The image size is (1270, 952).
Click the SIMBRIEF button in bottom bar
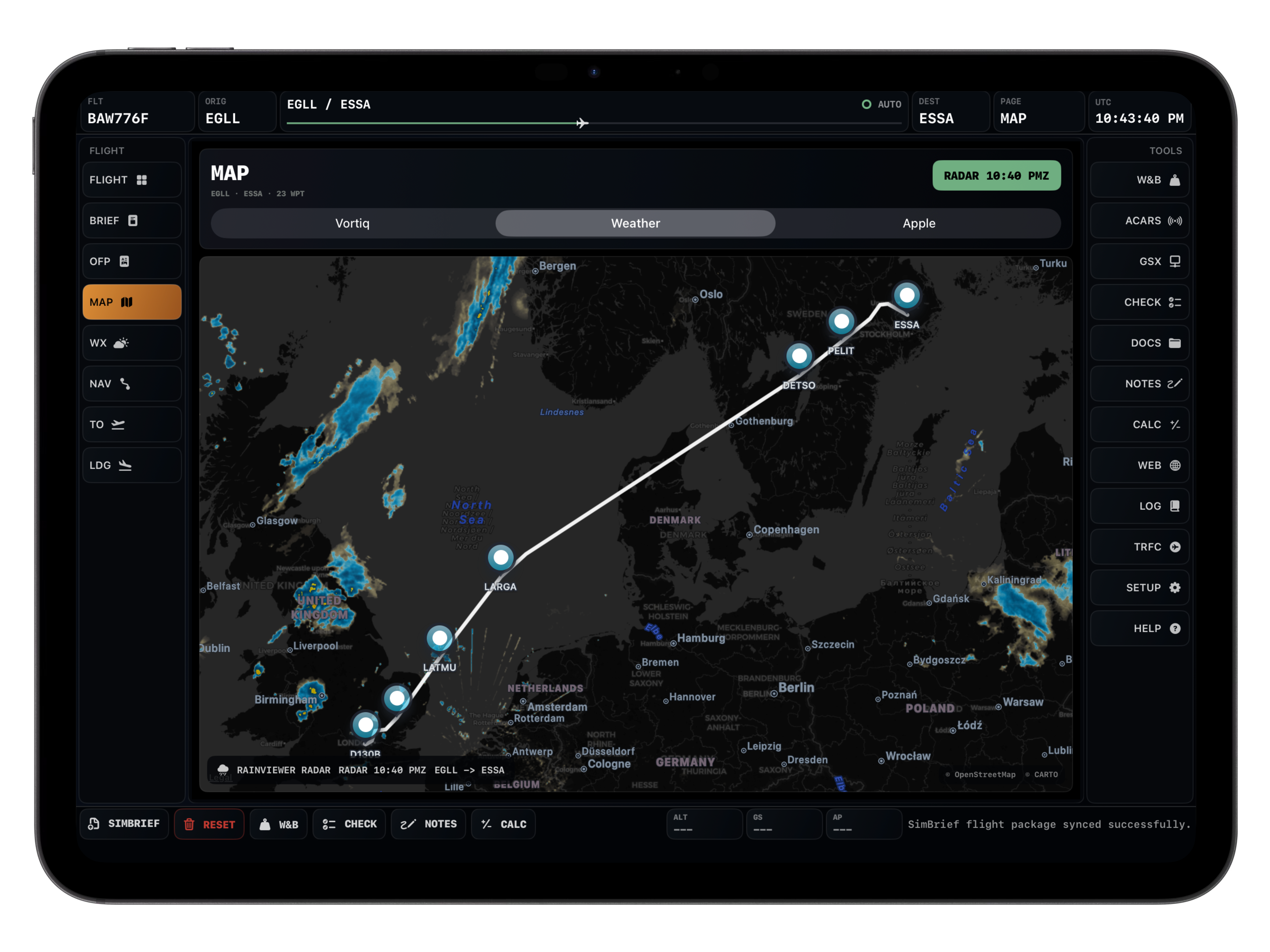click(124, 824)
